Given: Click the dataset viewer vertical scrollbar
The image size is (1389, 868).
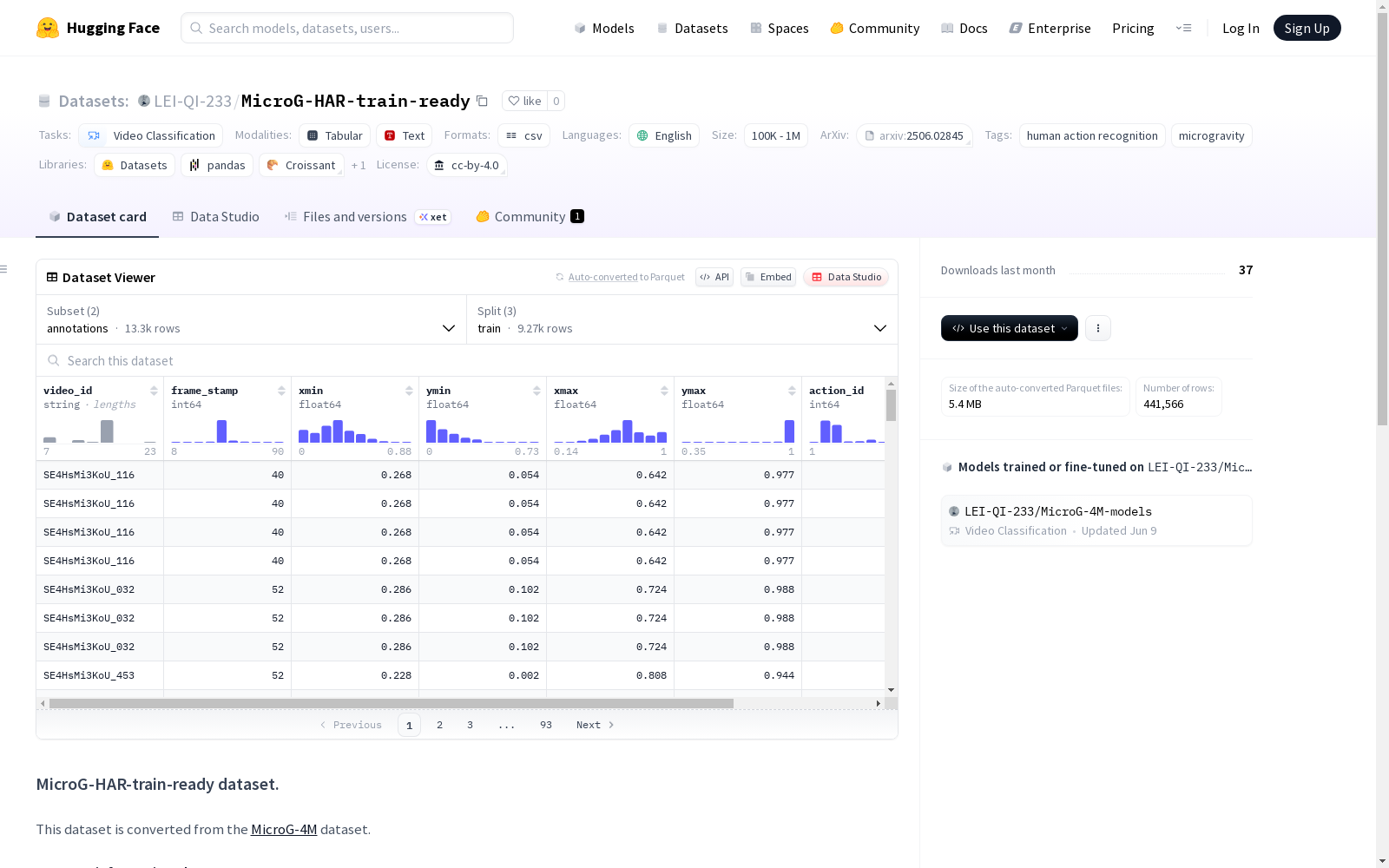Looking at the screenshot, I should tap(891, 405).
